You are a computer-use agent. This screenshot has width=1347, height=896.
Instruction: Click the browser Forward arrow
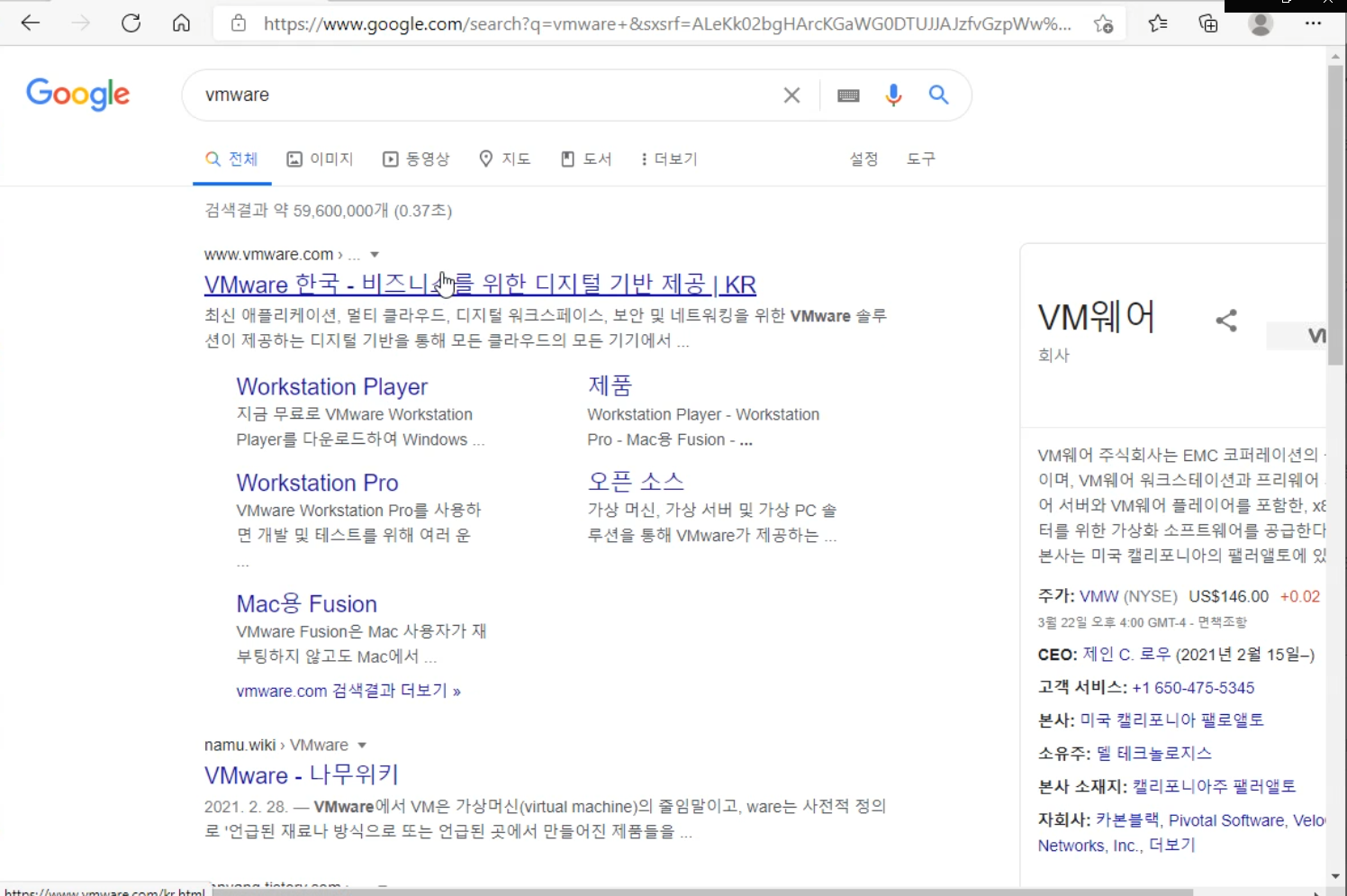[x=81, y=23]
